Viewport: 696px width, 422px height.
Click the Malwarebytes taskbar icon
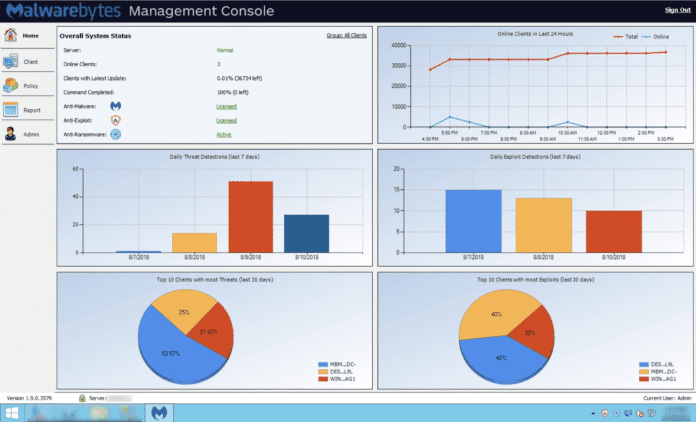[159, 413]
